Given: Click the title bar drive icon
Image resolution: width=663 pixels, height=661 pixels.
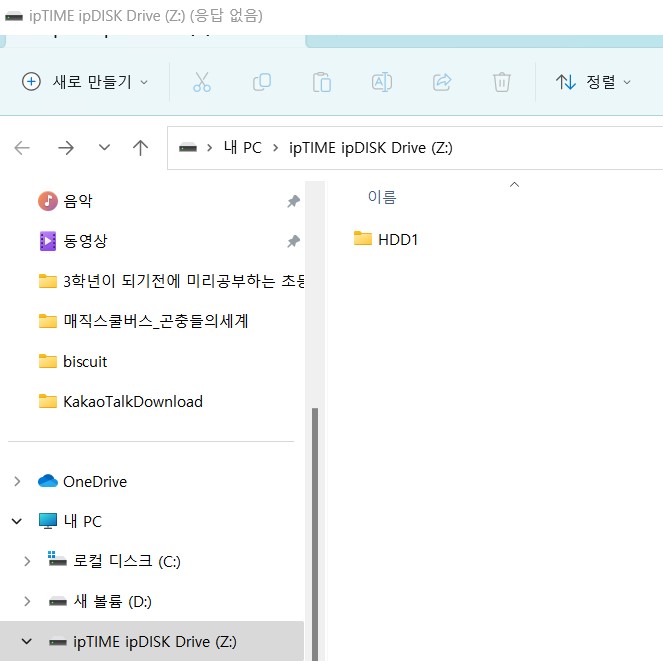Looking at the screenshot, I should (14, 16).
